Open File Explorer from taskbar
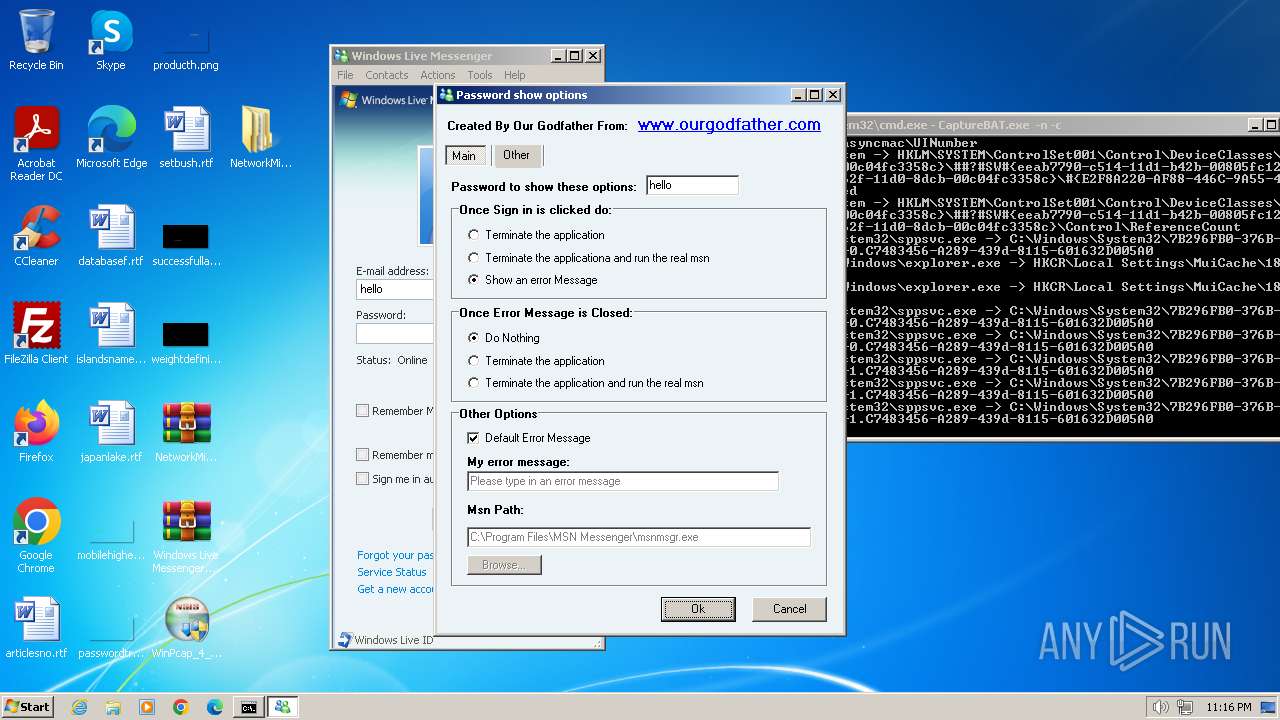Viewport: 1280px width, 720px height. pos(113,707)
